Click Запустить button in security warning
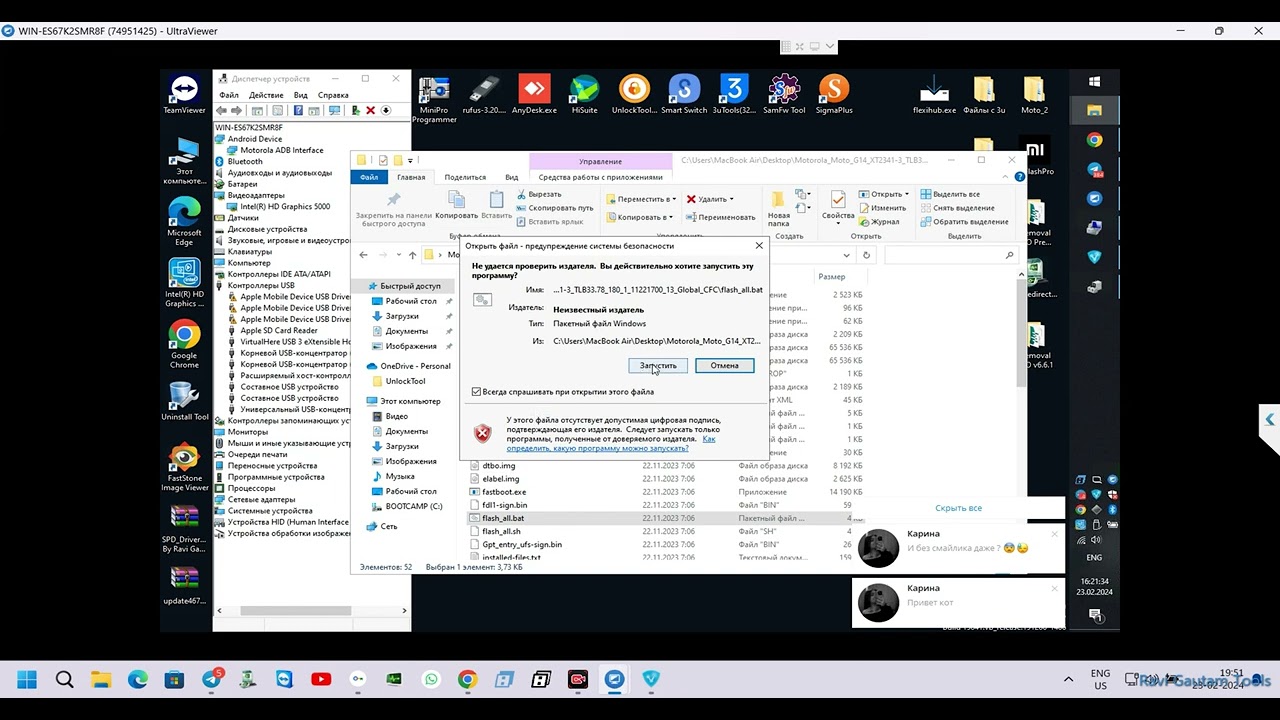 point(658,365)
